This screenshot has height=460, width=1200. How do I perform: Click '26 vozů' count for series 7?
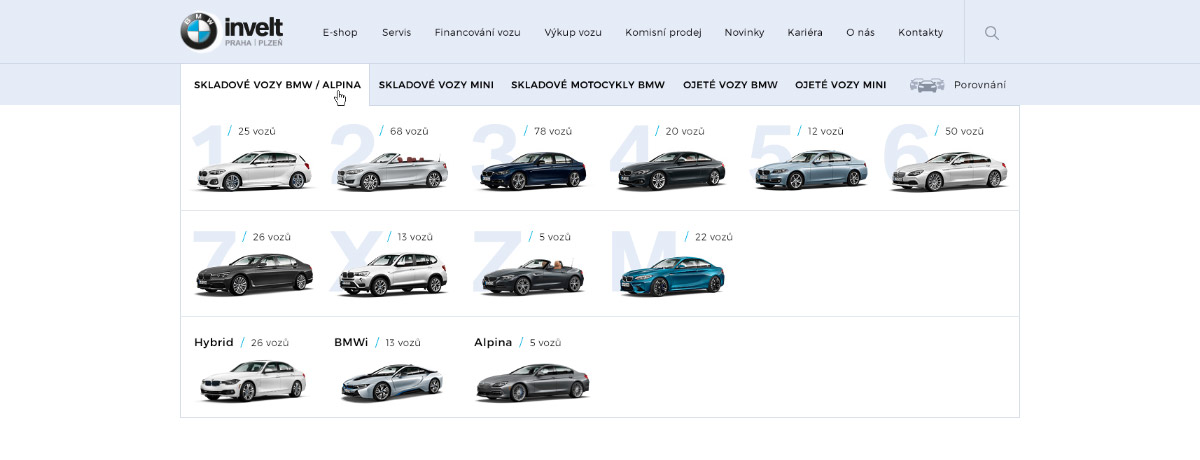pos(272,237)
